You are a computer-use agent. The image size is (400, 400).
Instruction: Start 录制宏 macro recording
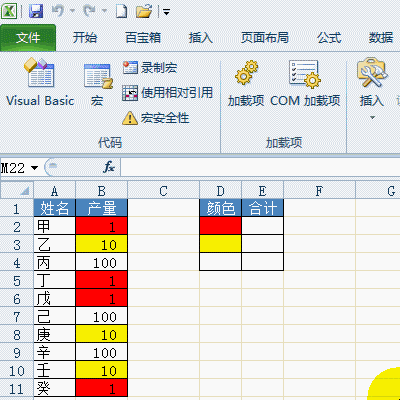pos(150,68)
